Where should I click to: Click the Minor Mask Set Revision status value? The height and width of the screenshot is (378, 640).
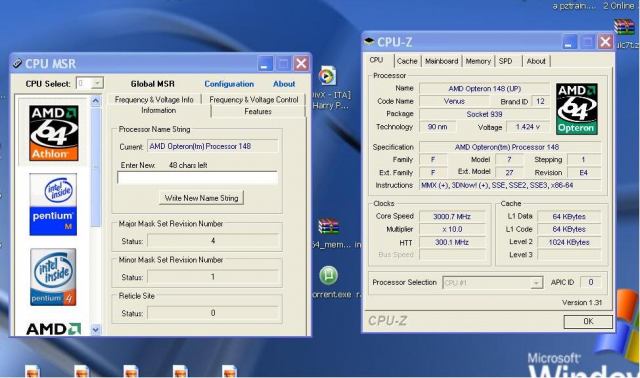click(x=213, y=277)
